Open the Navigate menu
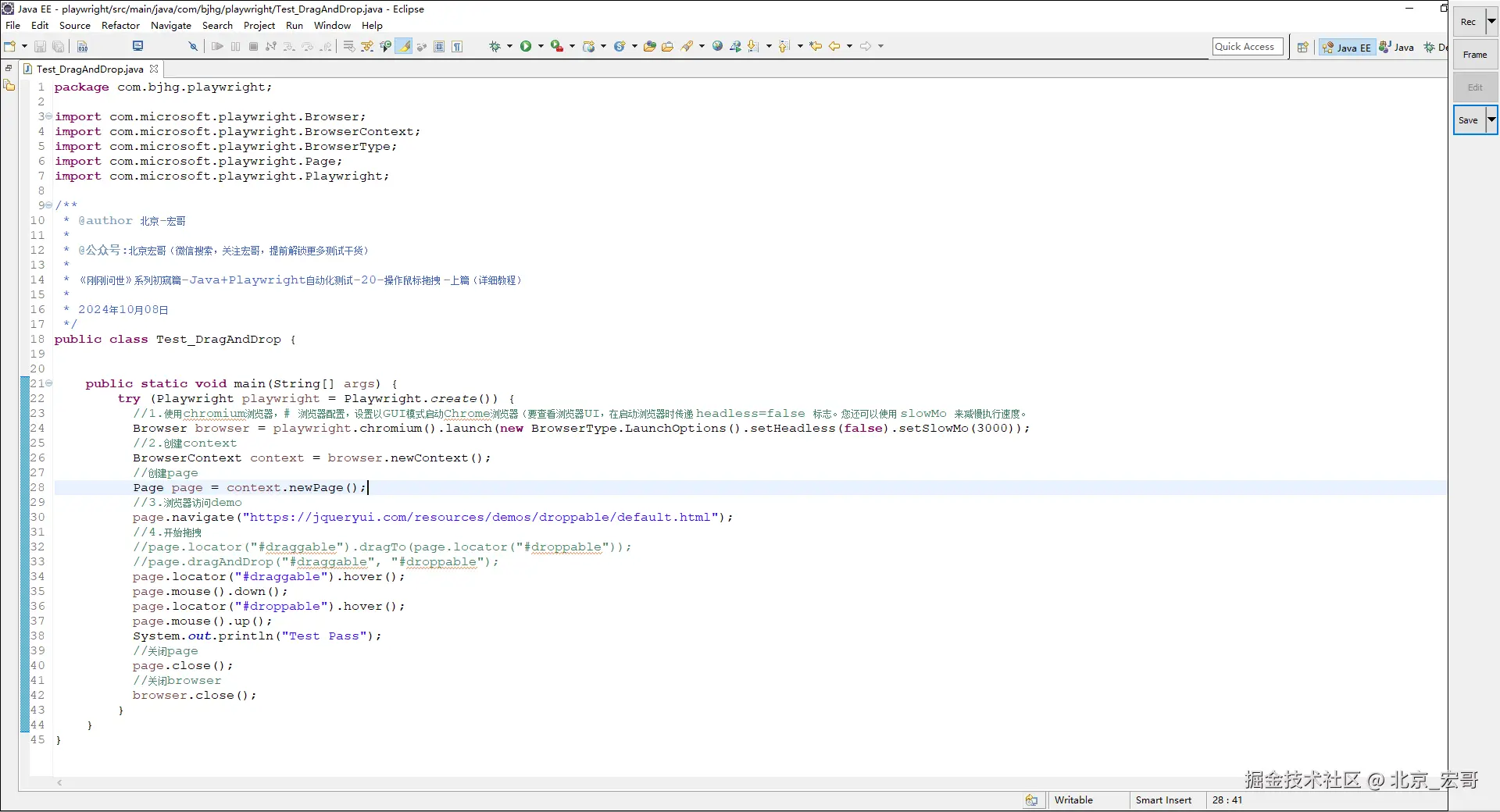 coord(171,26)
